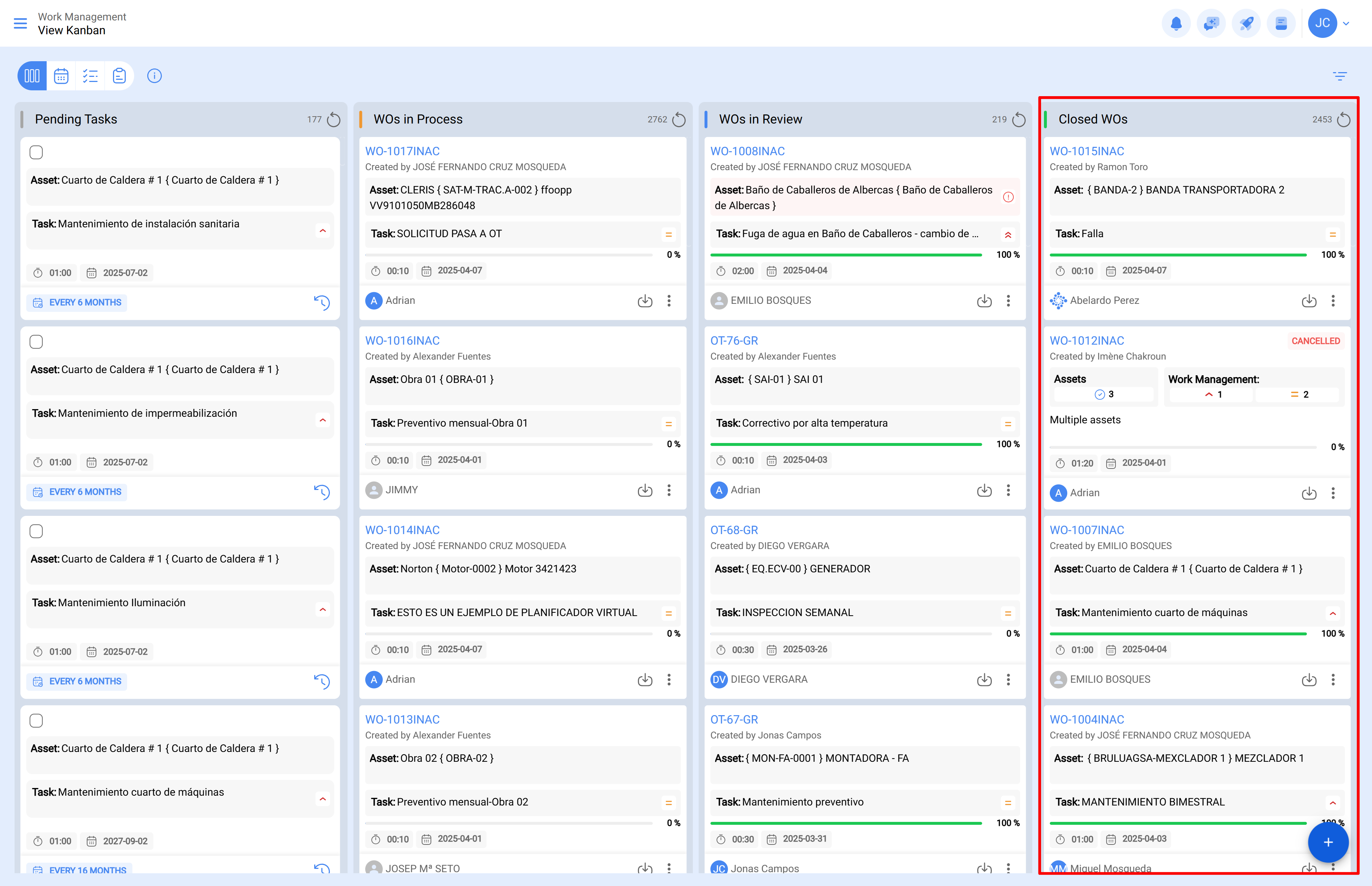
Task: Click medium priority icon on SOLICITUD PASA A OT
Action: pyautogui.click(x=669, y=235)
